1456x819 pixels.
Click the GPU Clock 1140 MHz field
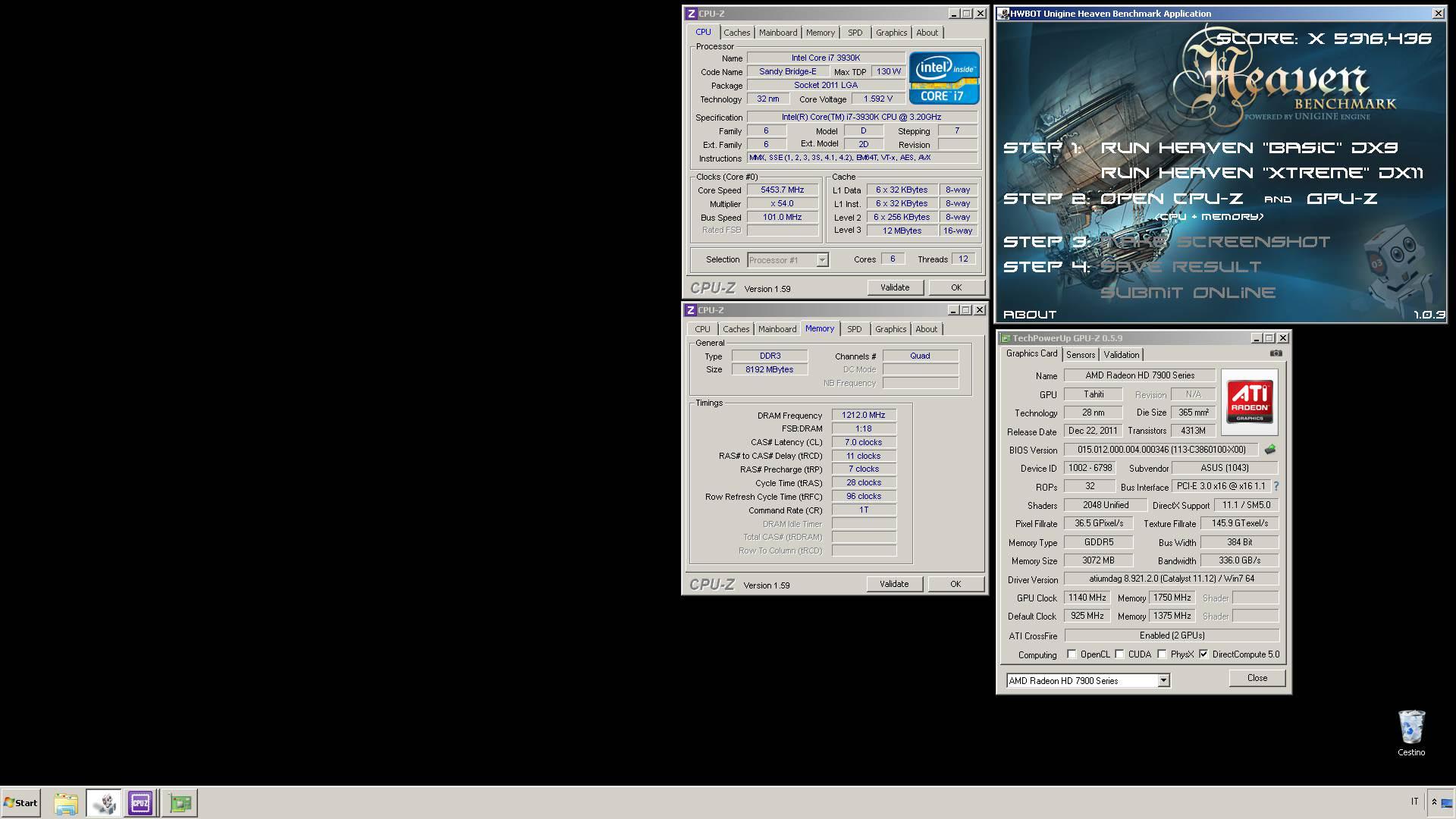(1087, 598)
